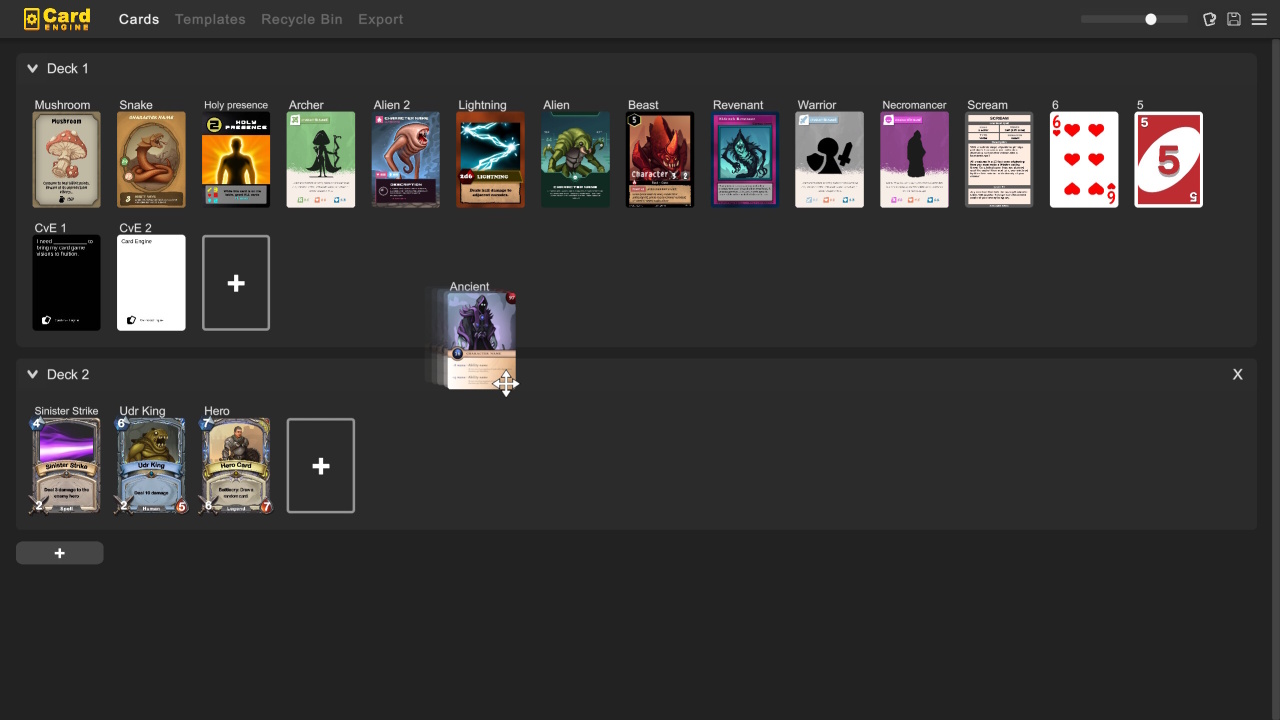
Task: Switch to the Cards tab
Action: [139, 19]
